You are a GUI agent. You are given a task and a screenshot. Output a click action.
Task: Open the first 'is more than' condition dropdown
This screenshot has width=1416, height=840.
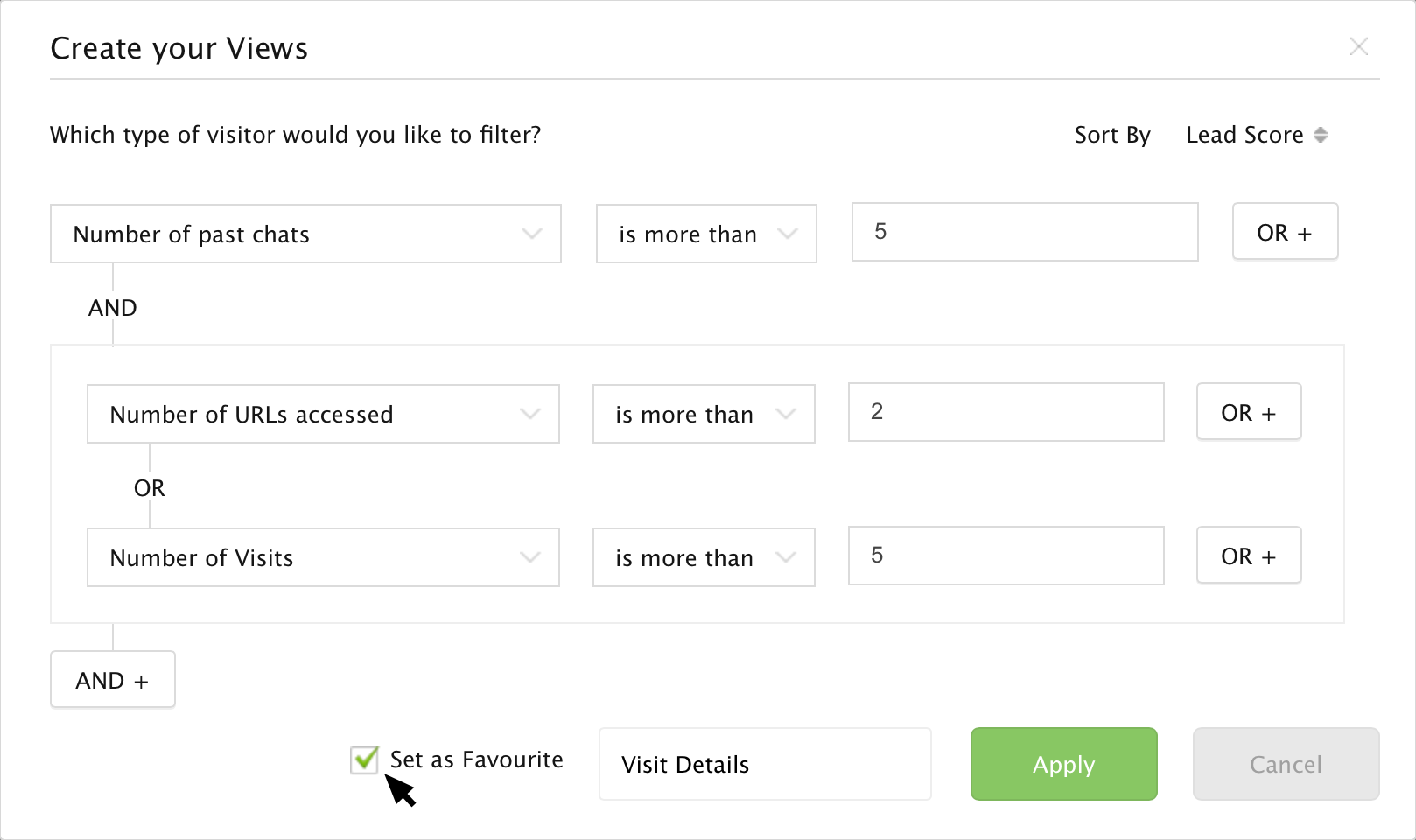[x=706, y=234]
